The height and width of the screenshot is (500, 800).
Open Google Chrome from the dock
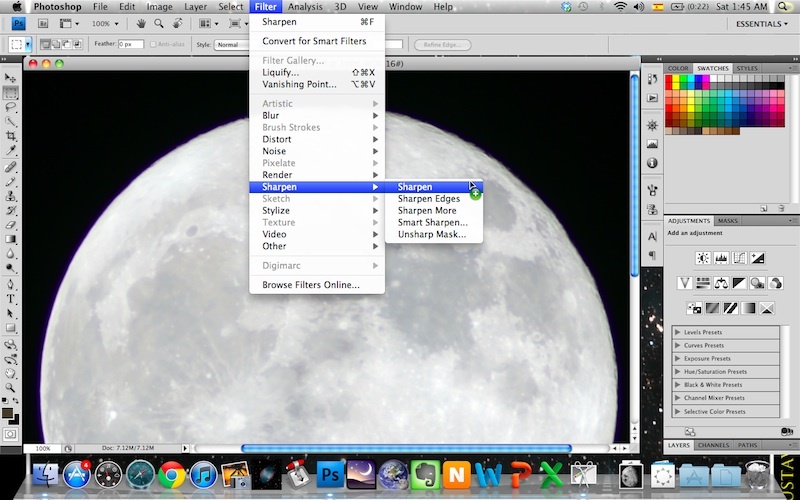point(171,474)
